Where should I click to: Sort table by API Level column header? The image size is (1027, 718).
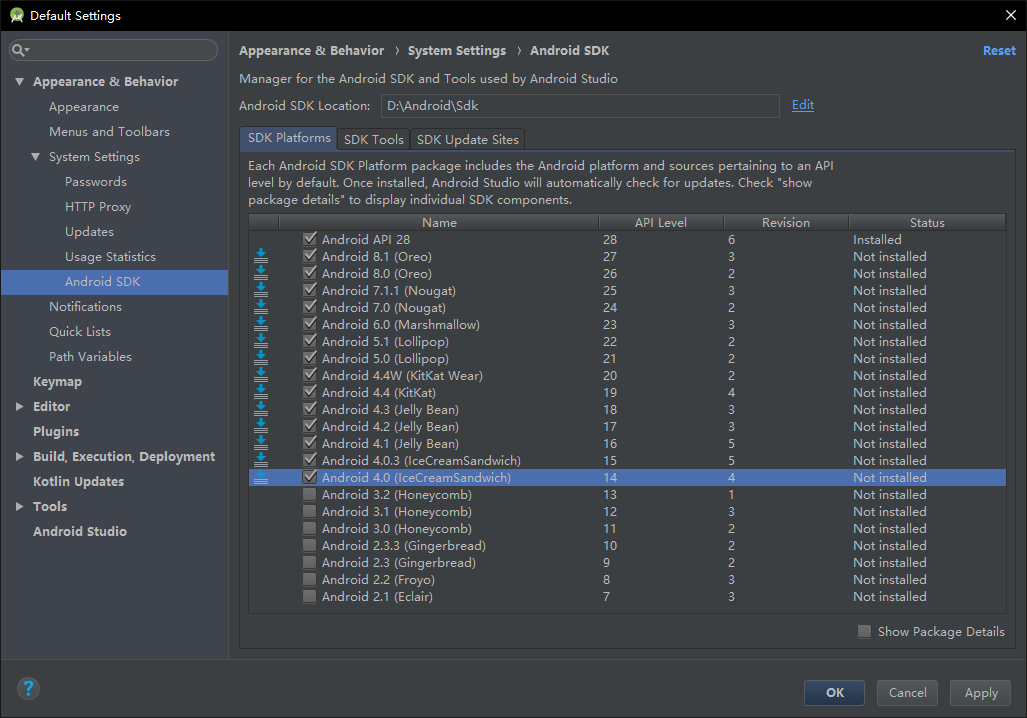pos(661,223)
